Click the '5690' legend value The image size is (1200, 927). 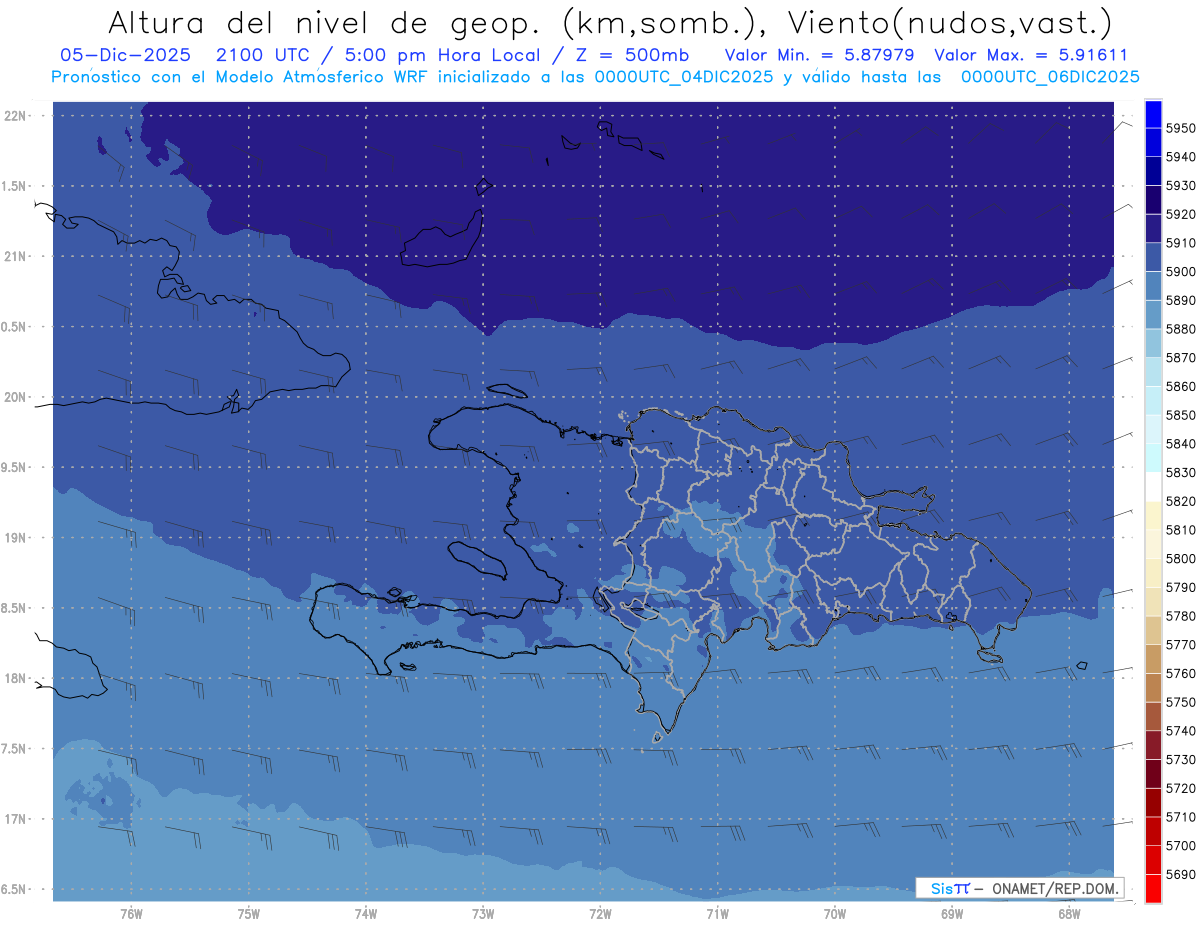1180,874
